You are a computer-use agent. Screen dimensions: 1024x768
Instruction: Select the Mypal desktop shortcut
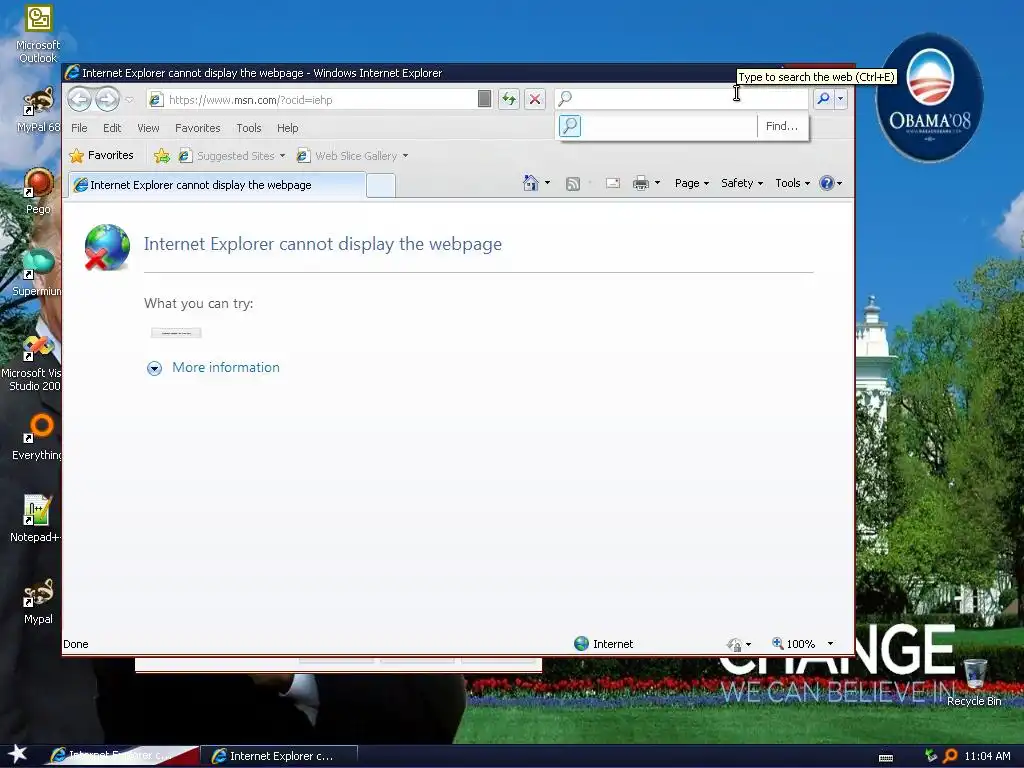(38, 601)
